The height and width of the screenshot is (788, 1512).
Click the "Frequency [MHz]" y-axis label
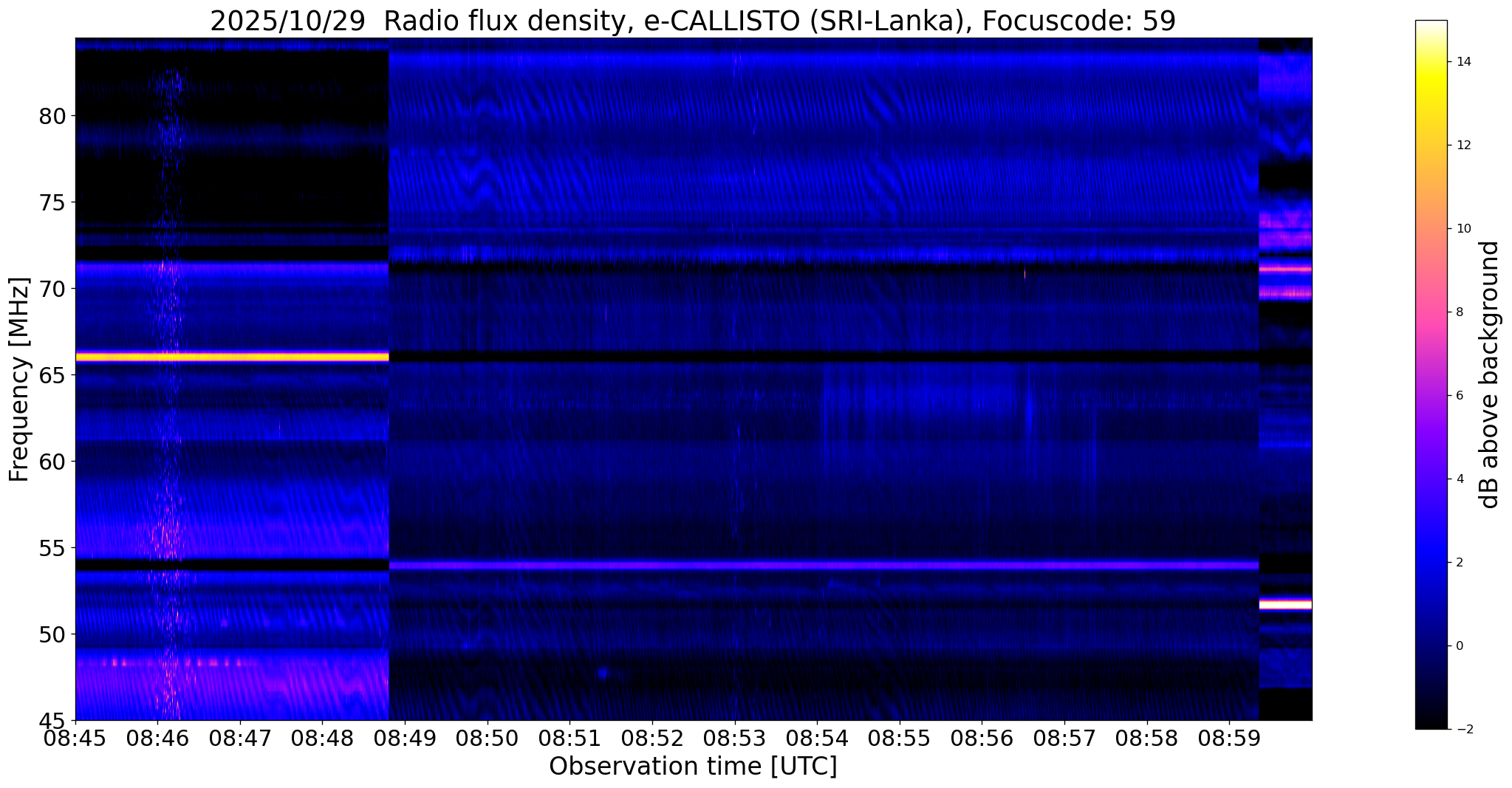click(19, 379)
